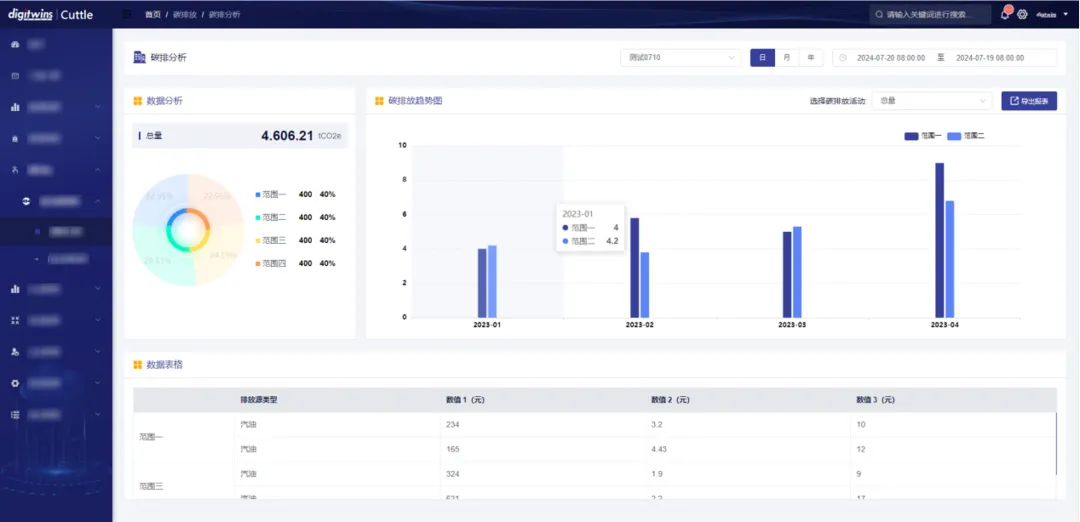Go to 碳排放 in the breadcrumb
1080x522 pixels.
pyautogui.click(x=185, y=14)
